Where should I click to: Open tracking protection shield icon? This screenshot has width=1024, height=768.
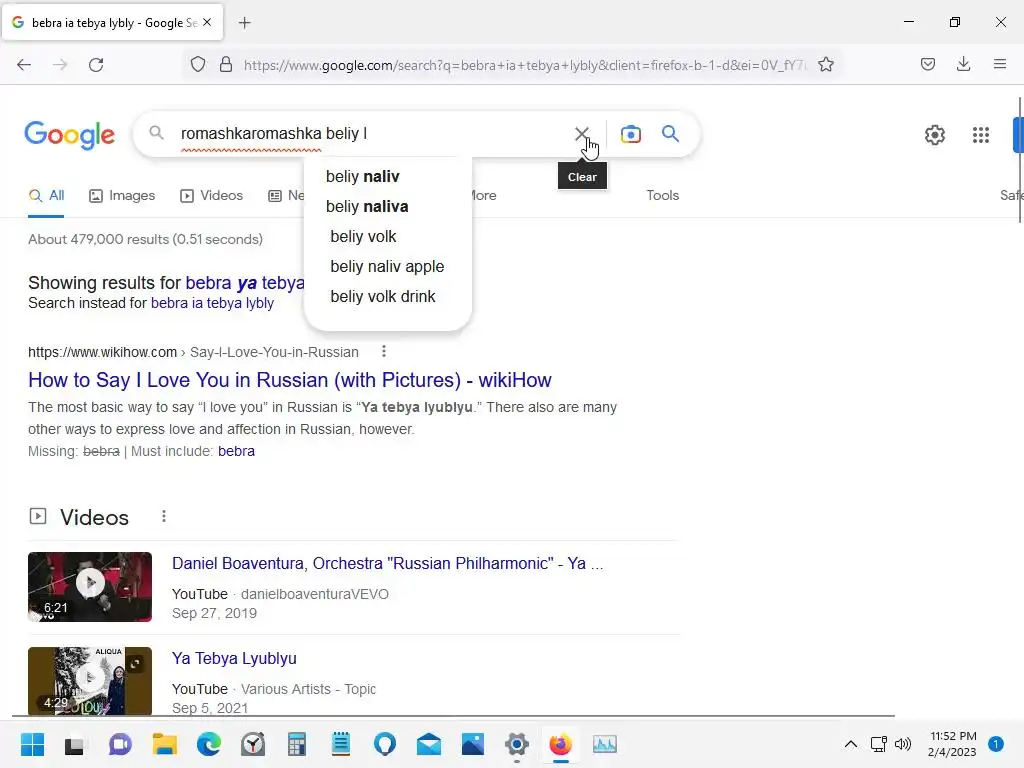tap(198, 65)
